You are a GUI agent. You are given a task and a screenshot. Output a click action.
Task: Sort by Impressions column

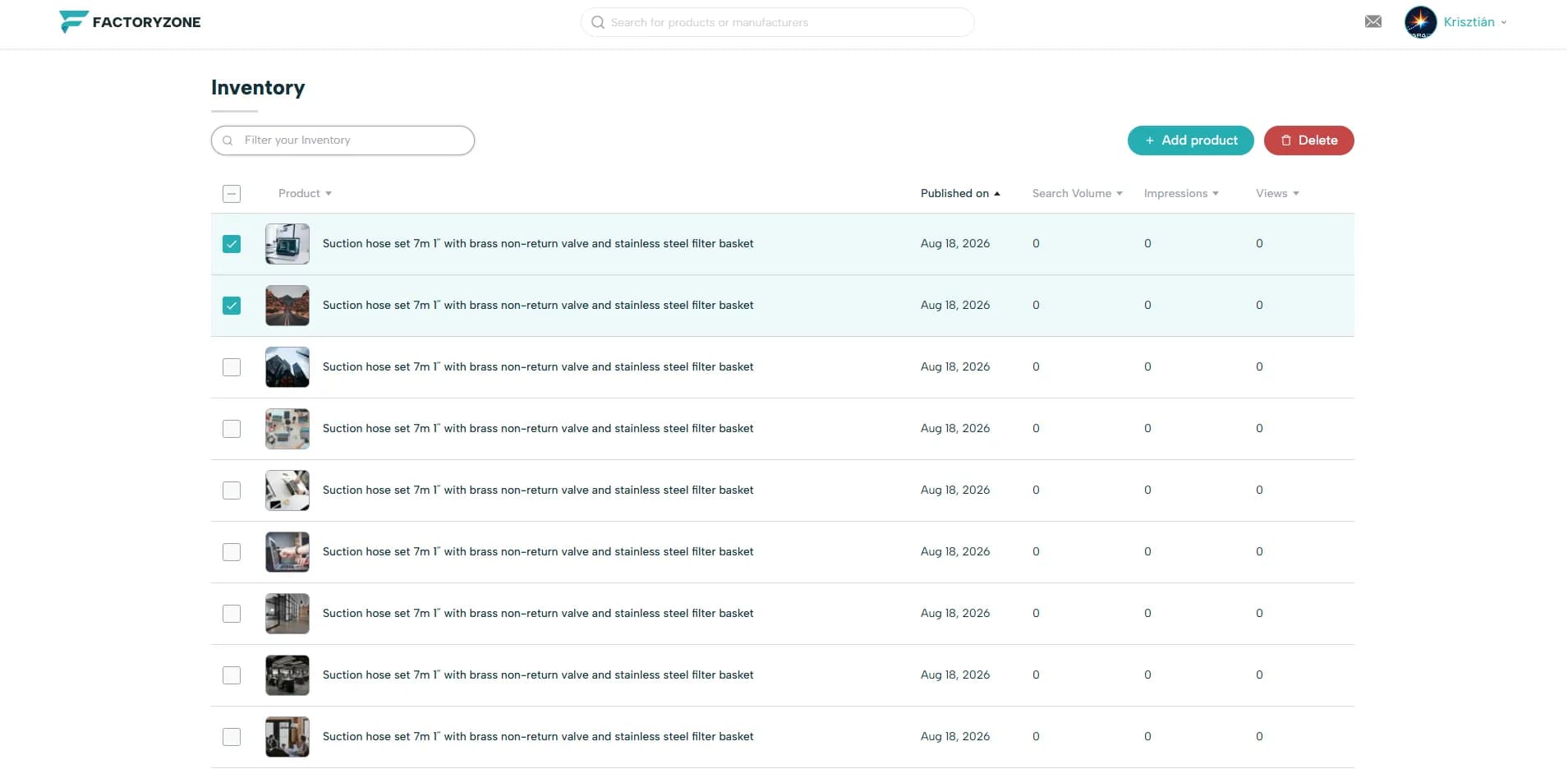(x=1181, y=194)
